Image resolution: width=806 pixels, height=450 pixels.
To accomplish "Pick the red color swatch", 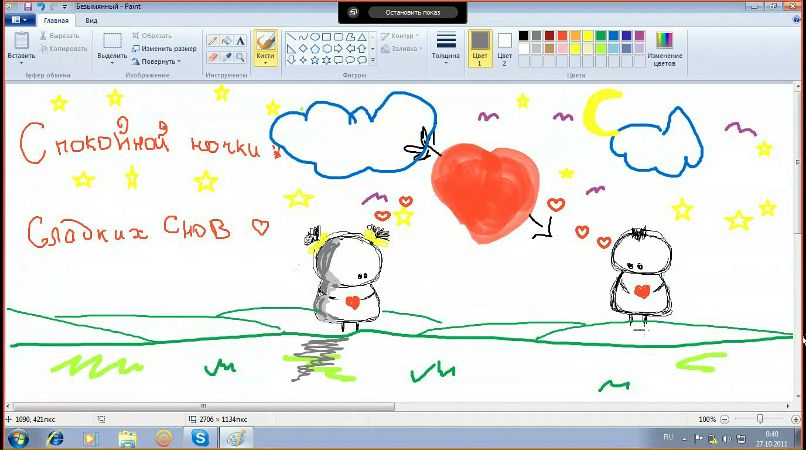I will pyautogui.click(x=563, y=36).
